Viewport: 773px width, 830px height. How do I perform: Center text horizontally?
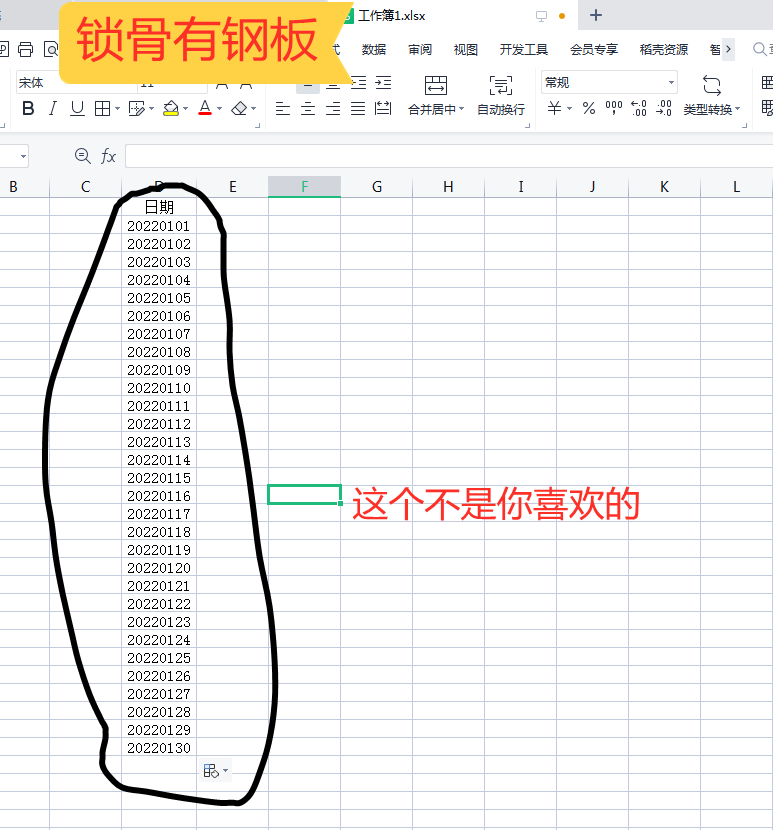tap(308, 109)
